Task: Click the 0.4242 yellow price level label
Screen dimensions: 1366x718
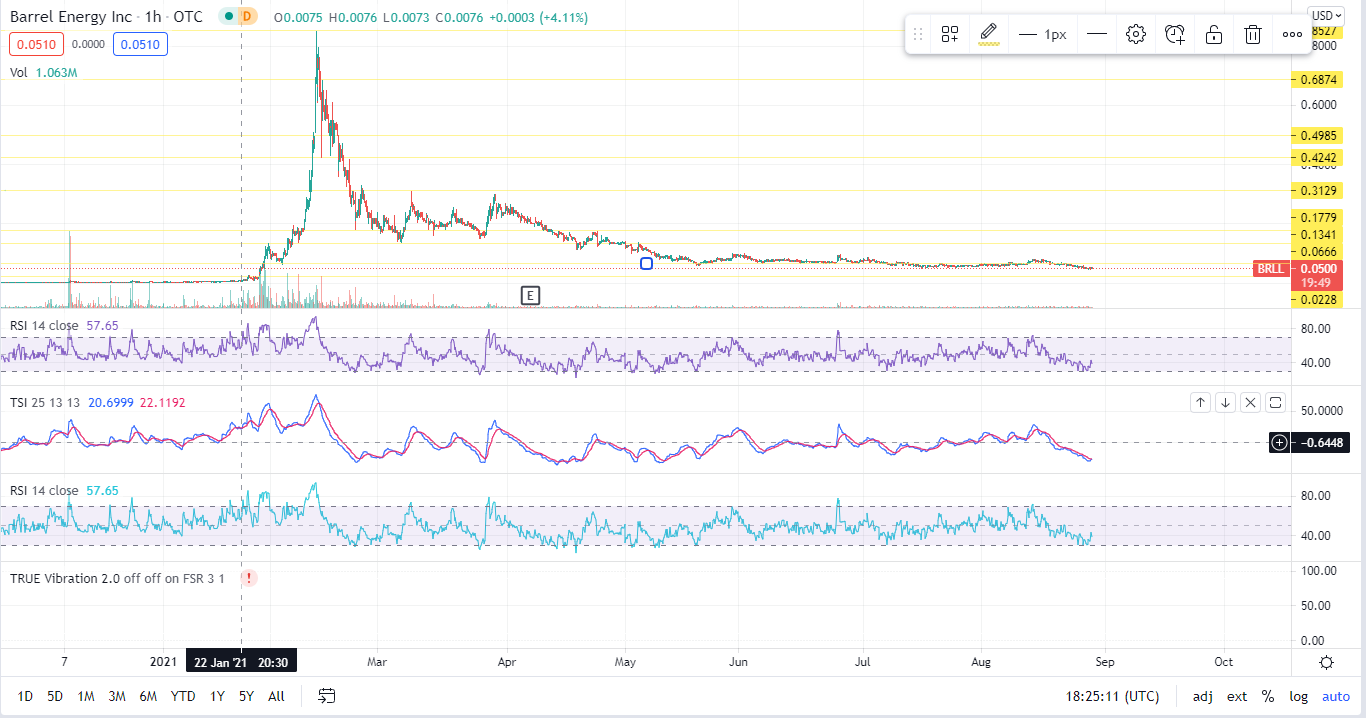Action: pos(1317,157)
